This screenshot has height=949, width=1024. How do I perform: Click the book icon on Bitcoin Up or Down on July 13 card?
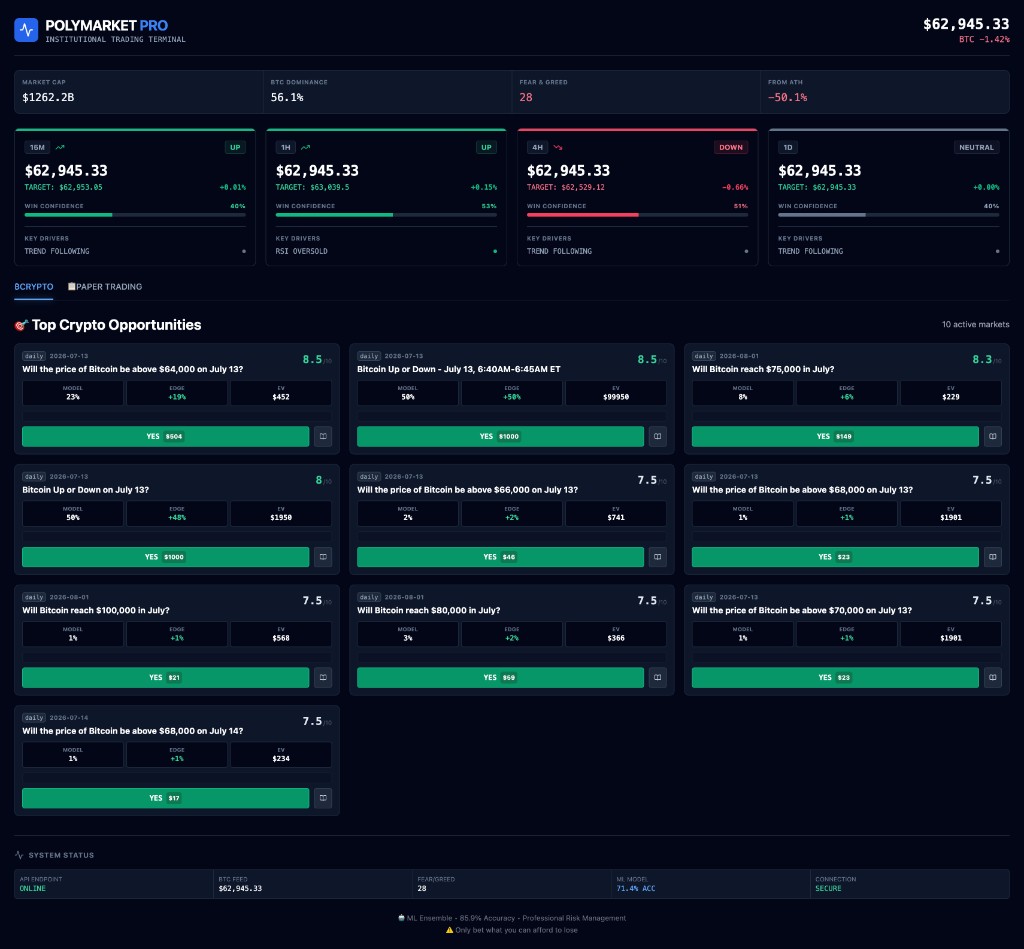click(x=323, y=557)
